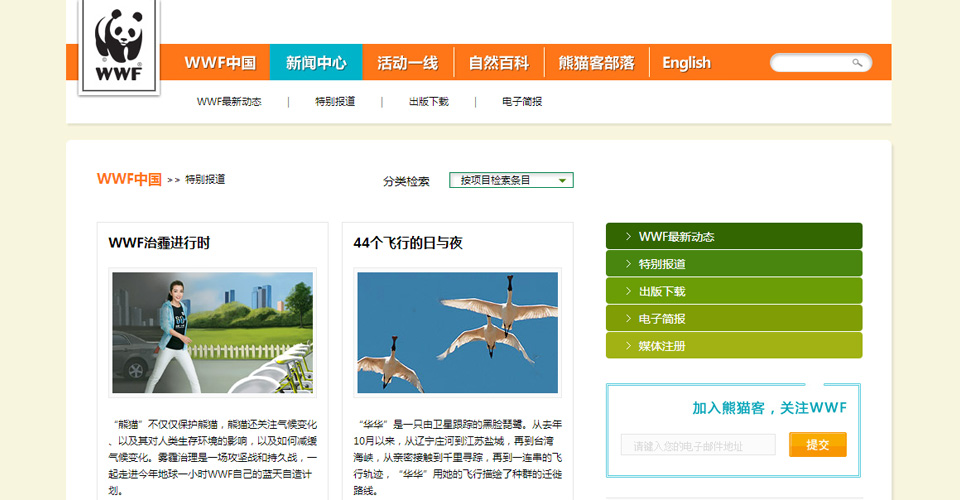Image resolution: width=960 pixels, height=500 pixels.
Task: Click the email address input field
Action: (x=698, y=446)
